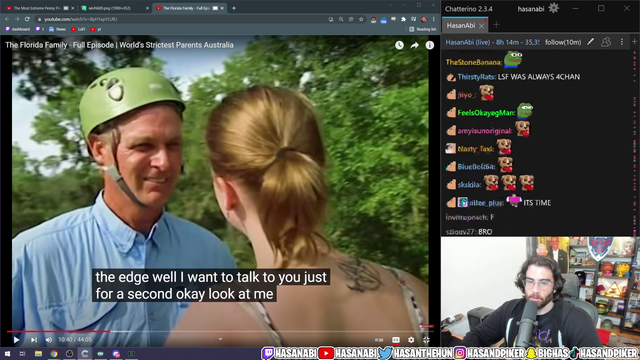Open the follow(10m) chat mode dropdown

point(563,42)
